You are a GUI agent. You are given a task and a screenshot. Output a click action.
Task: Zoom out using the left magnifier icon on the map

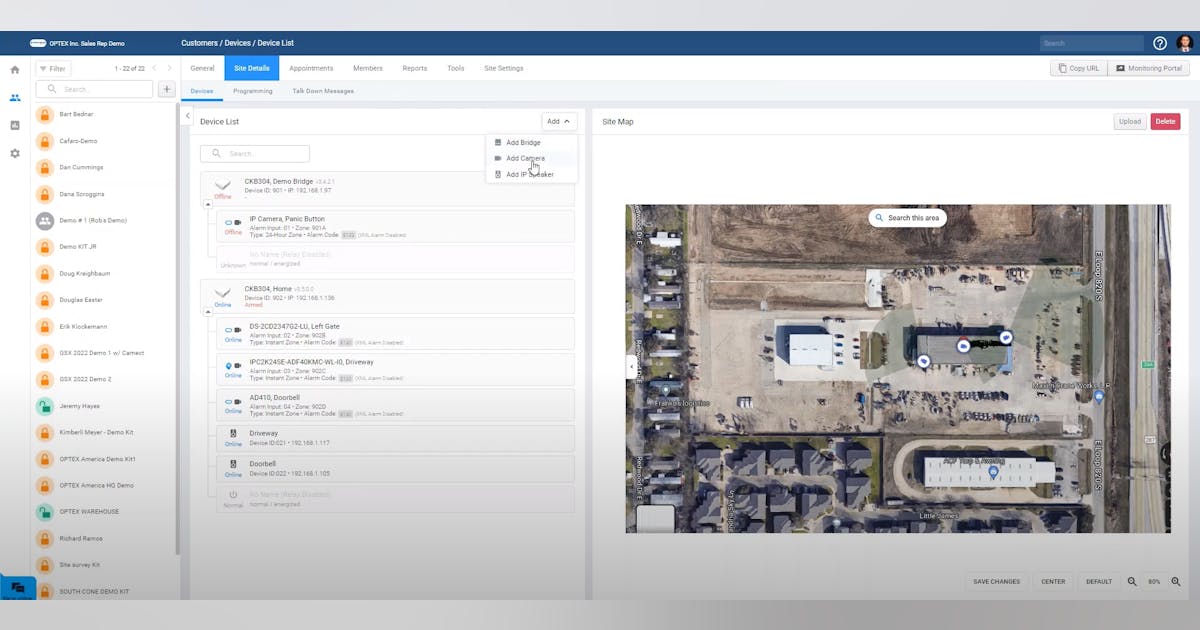[1132, 581]
